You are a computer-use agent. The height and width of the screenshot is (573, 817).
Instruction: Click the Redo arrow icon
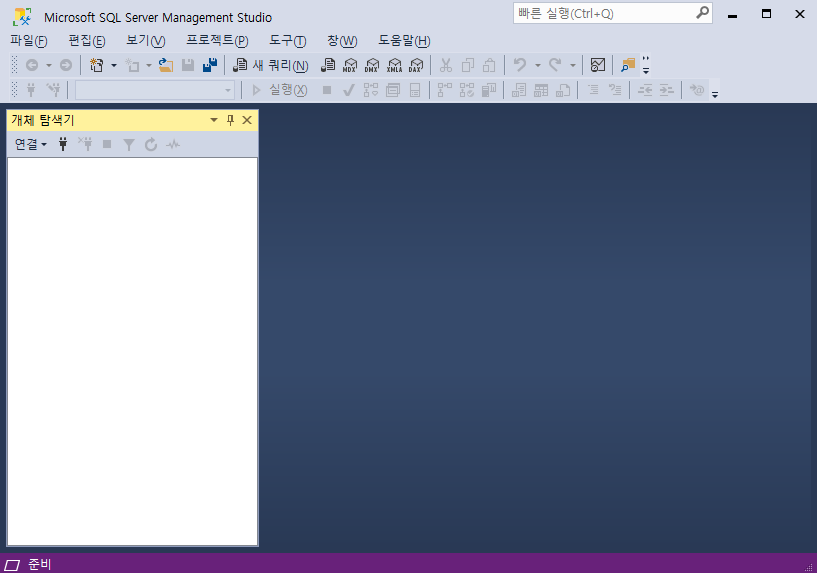point(555,65)
